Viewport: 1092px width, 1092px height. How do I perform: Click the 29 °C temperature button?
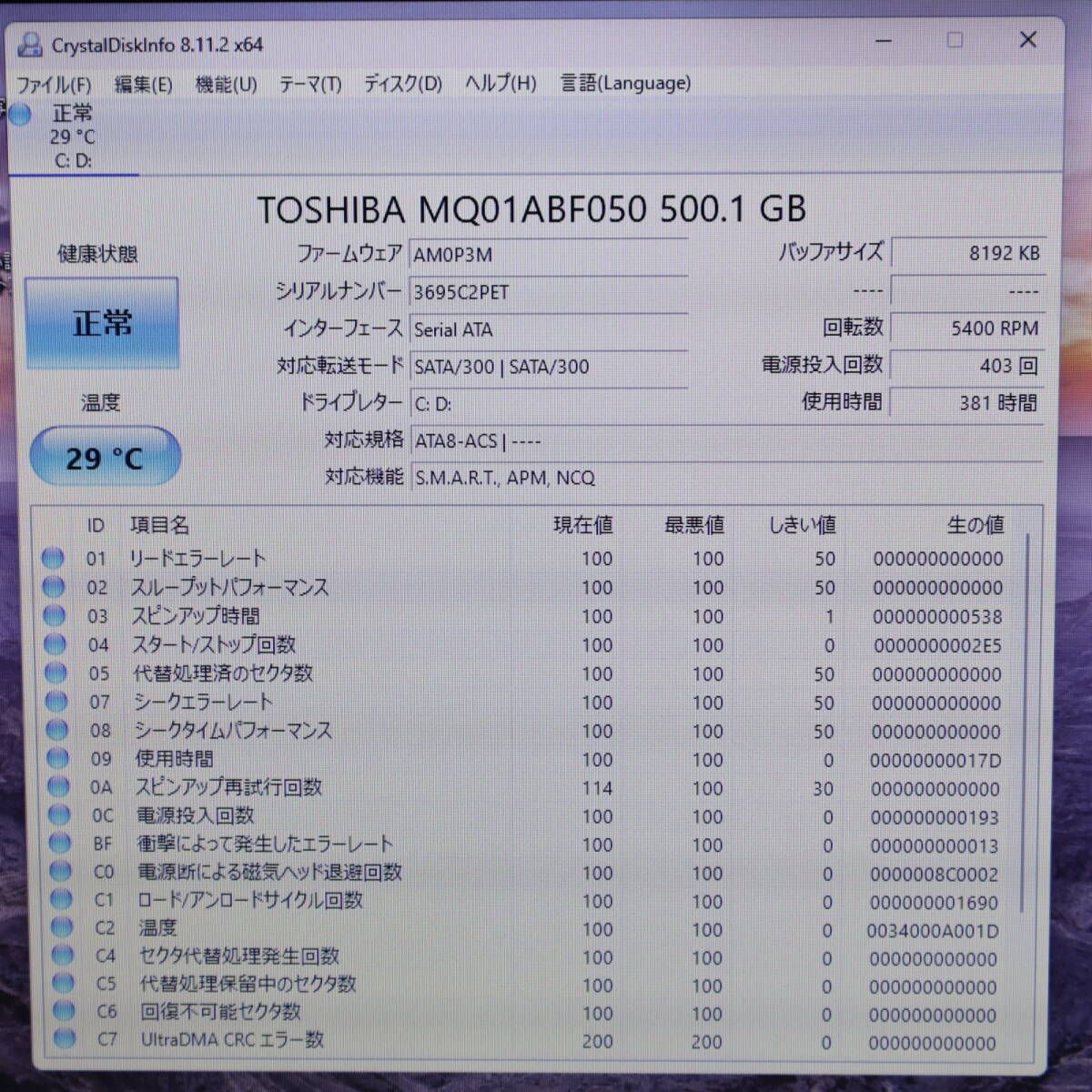click(105, 457)
